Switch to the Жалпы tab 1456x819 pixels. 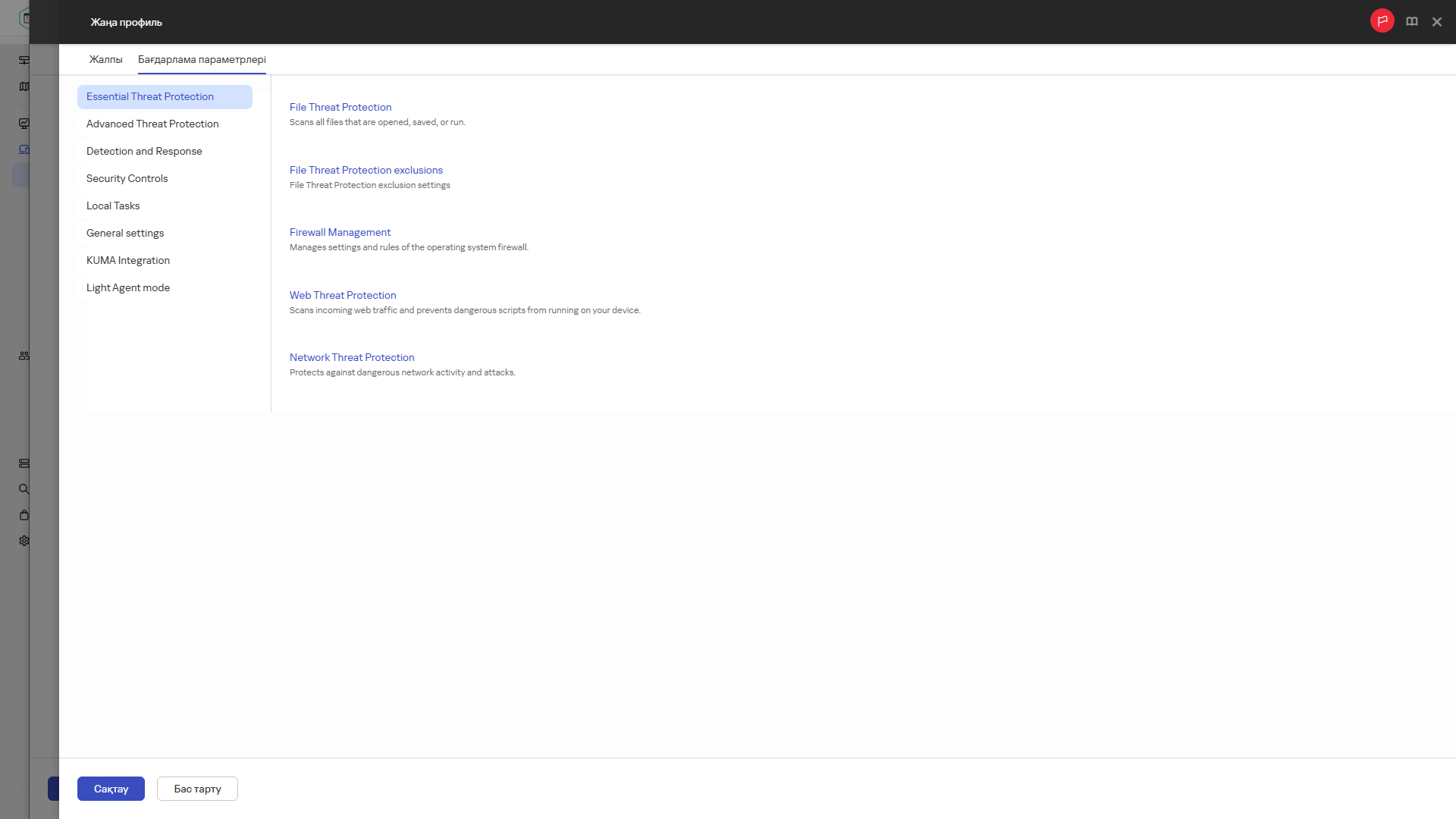click(x=105, y=59)
